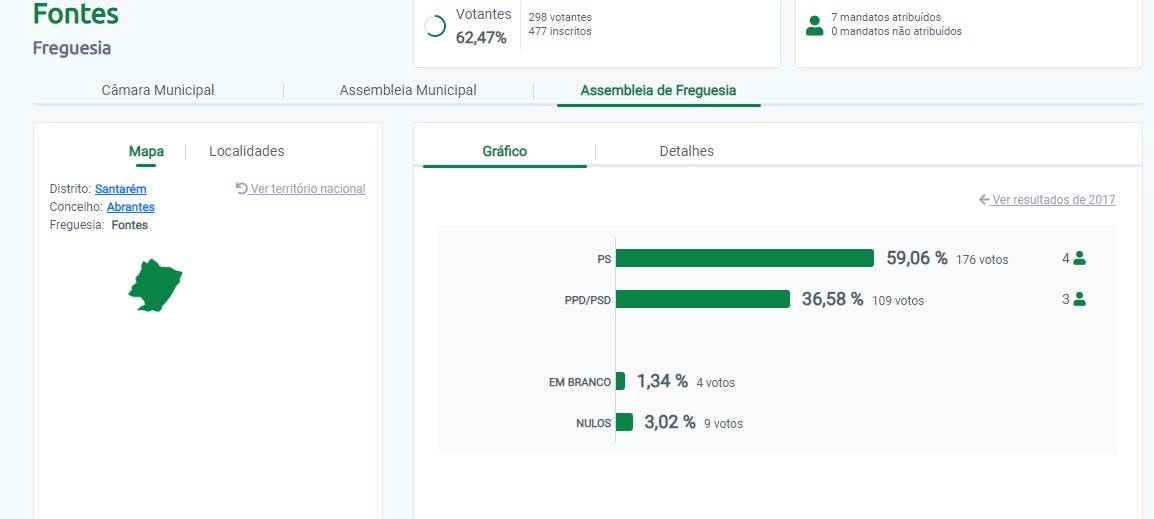This screenshot has width=1154, height=519.
Task: Open the Câmara Municipal tab
Action: click(x=158, y=90)
